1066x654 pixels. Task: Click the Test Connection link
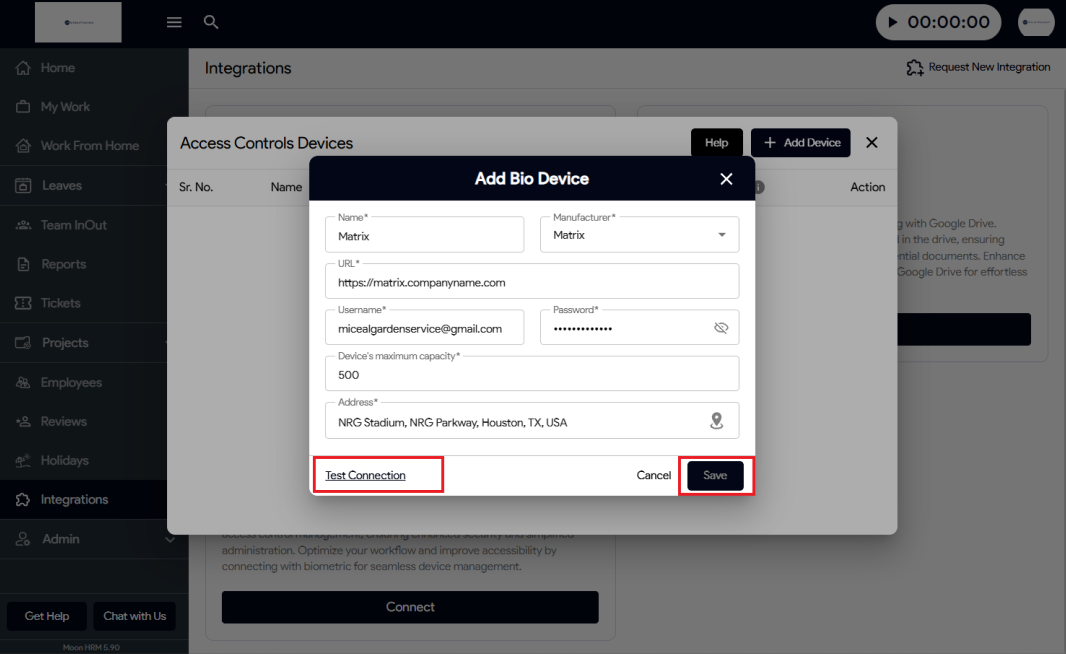366,475
